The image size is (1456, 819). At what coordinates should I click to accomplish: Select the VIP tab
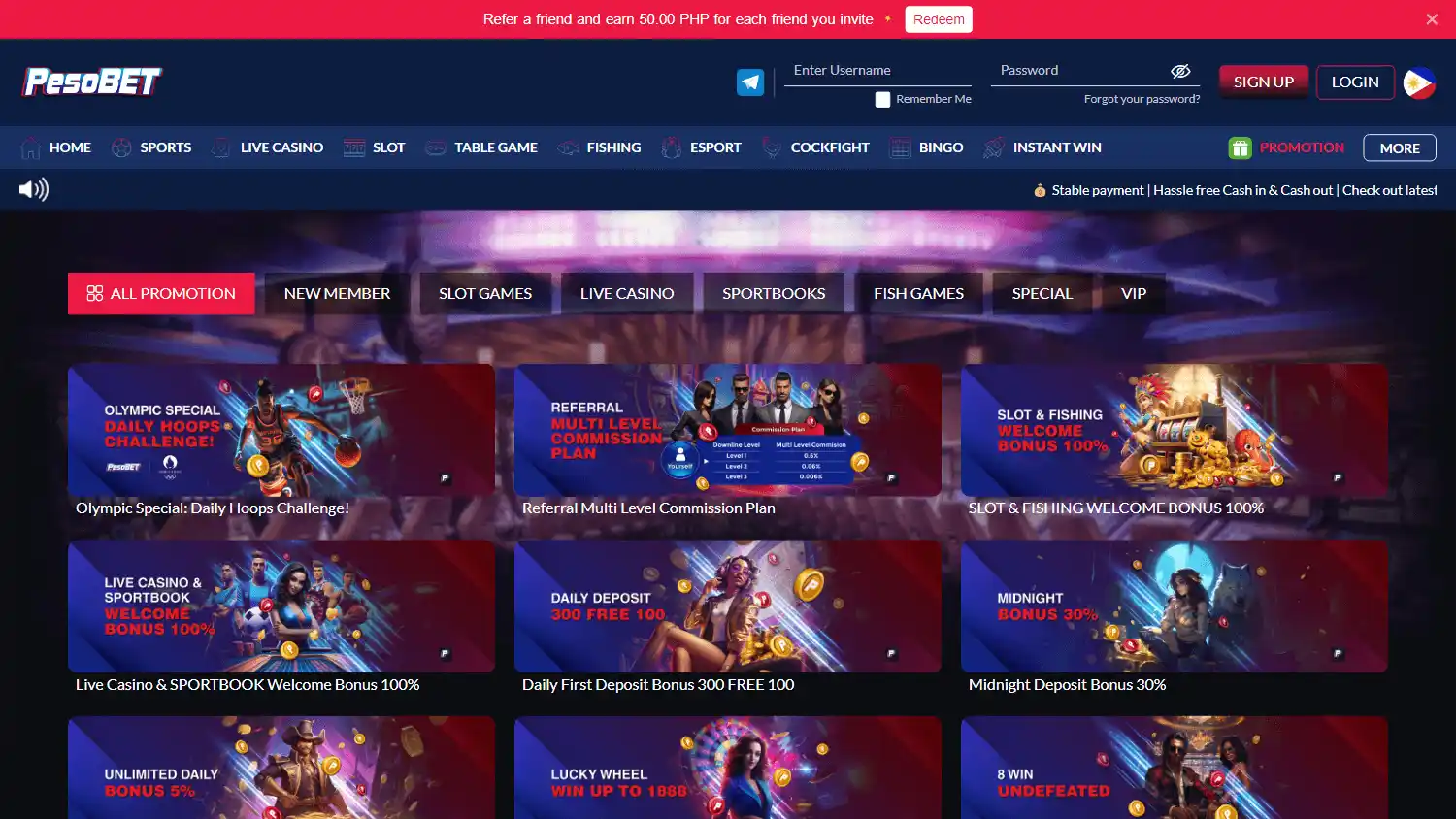coord(1134,293)
